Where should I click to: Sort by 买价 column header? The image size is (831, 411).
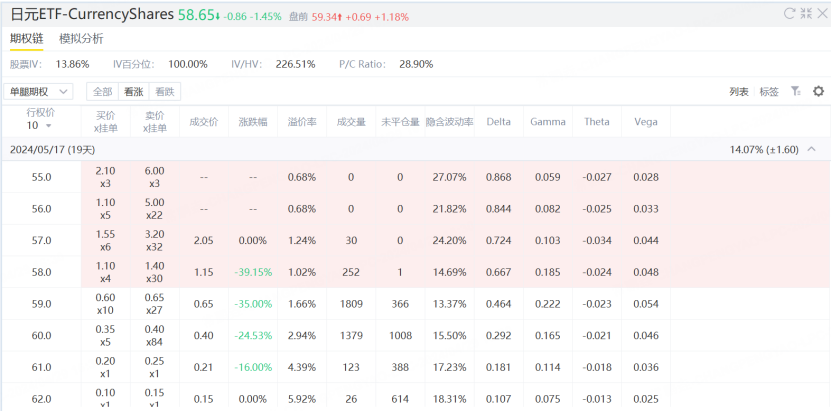point(105,121)
